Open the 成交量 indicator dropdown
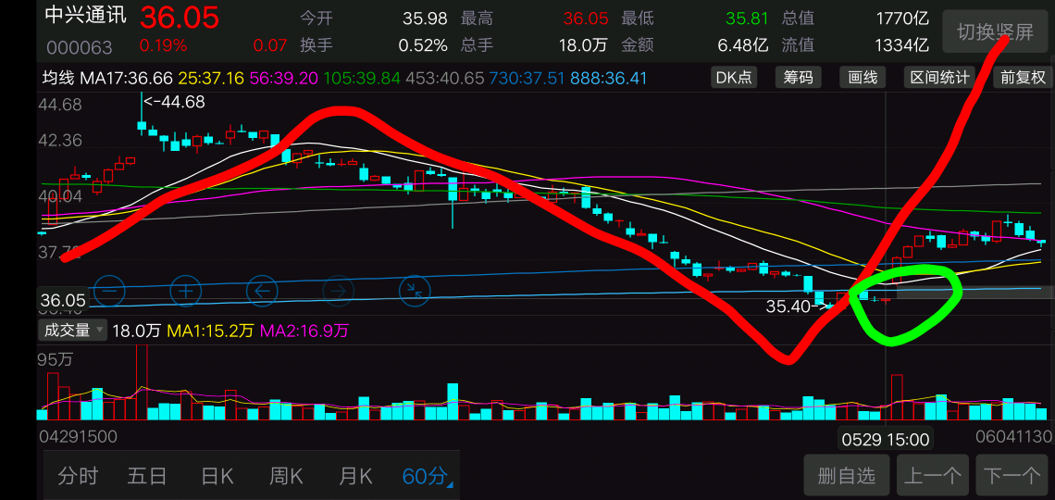Viewport: 1055px width, 500px height. pyautogui.click(x=72, y=330)
